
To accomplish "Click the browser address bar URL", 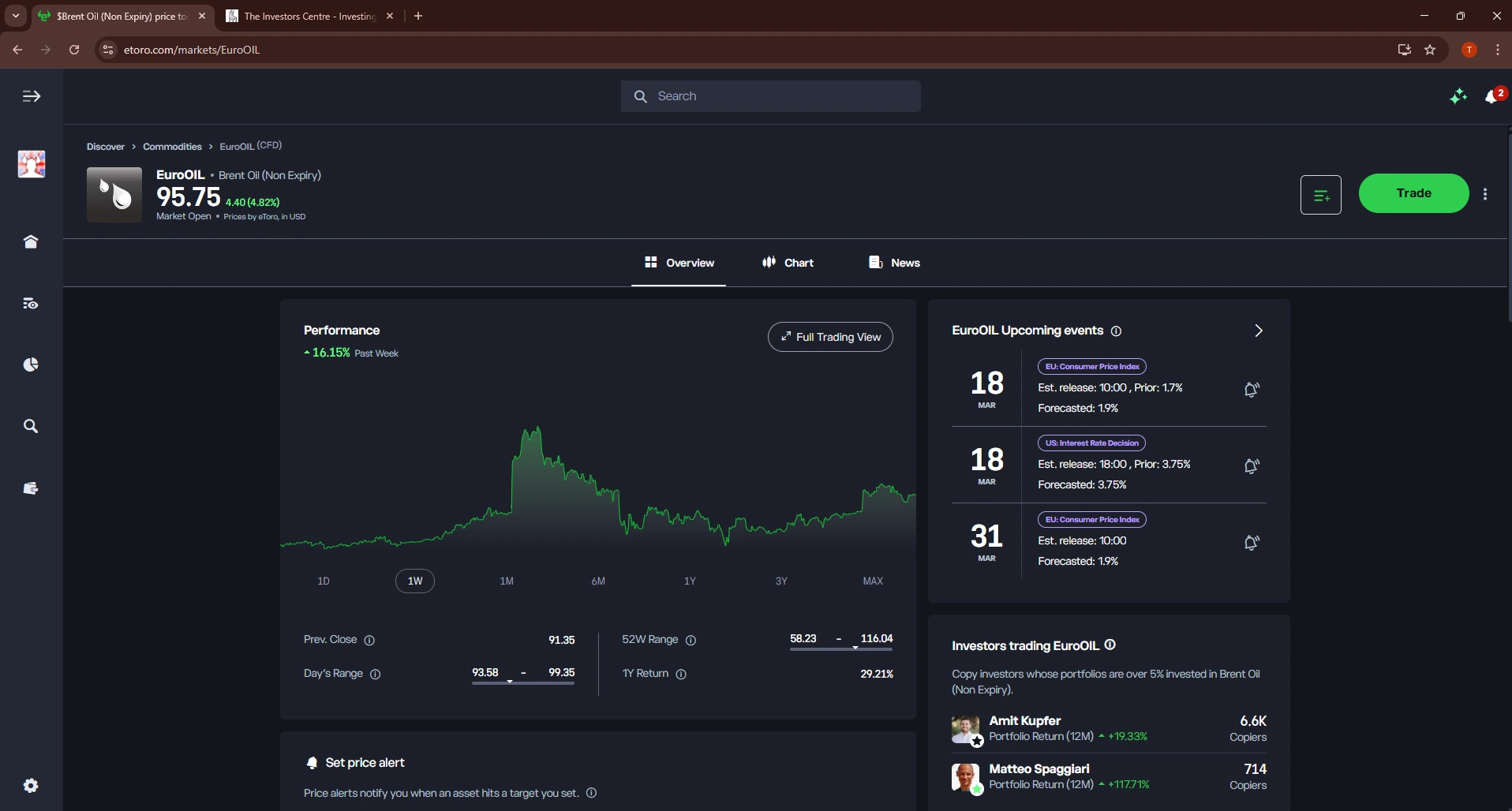I will pos(192,50).
